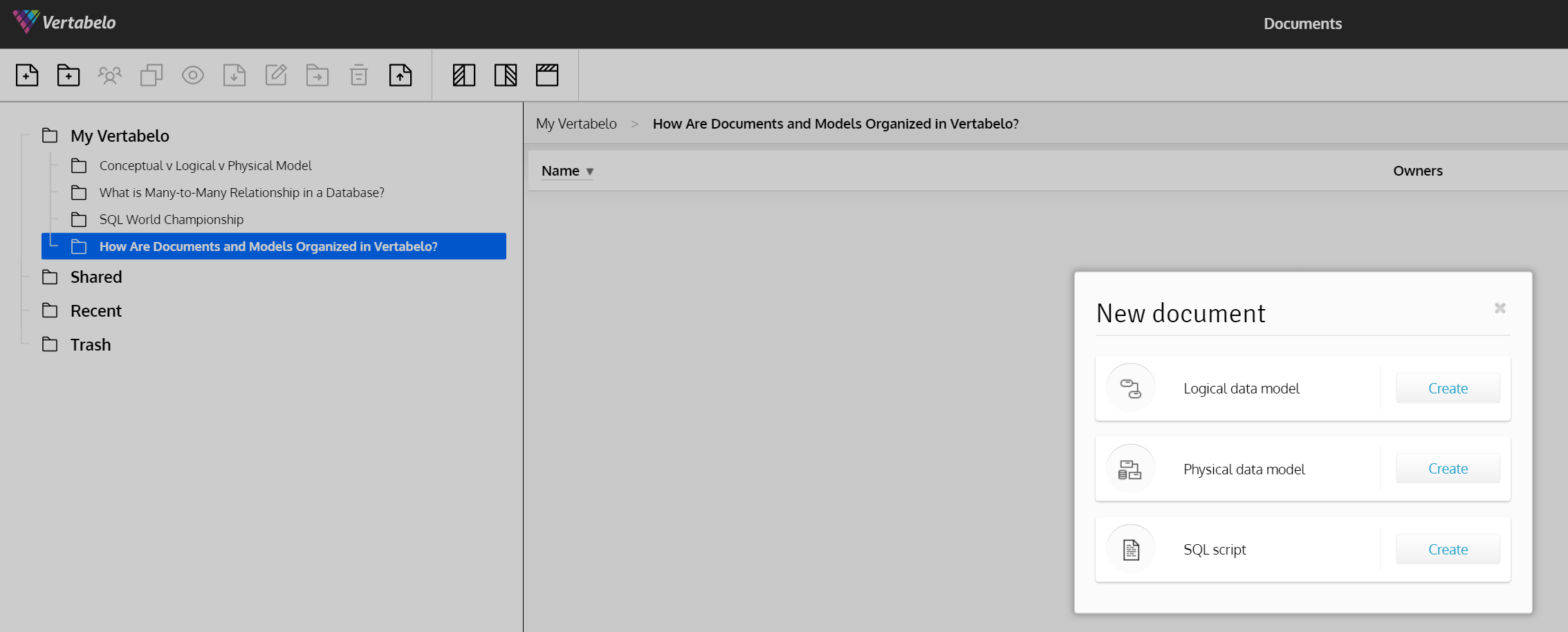Click the folder icon beside Trash
The image size is (1568, 632).
click(50, 344)
